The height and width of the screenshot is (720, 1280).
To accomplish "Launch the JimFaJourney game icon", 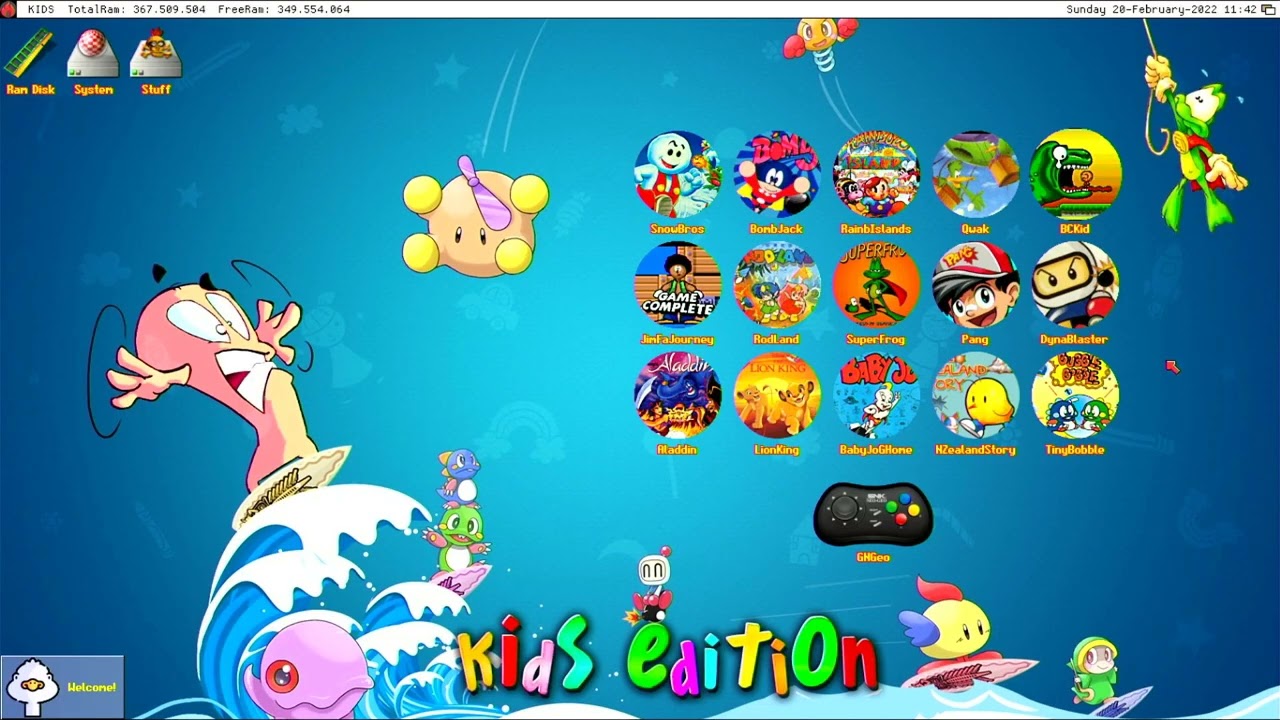I will 677,285.
